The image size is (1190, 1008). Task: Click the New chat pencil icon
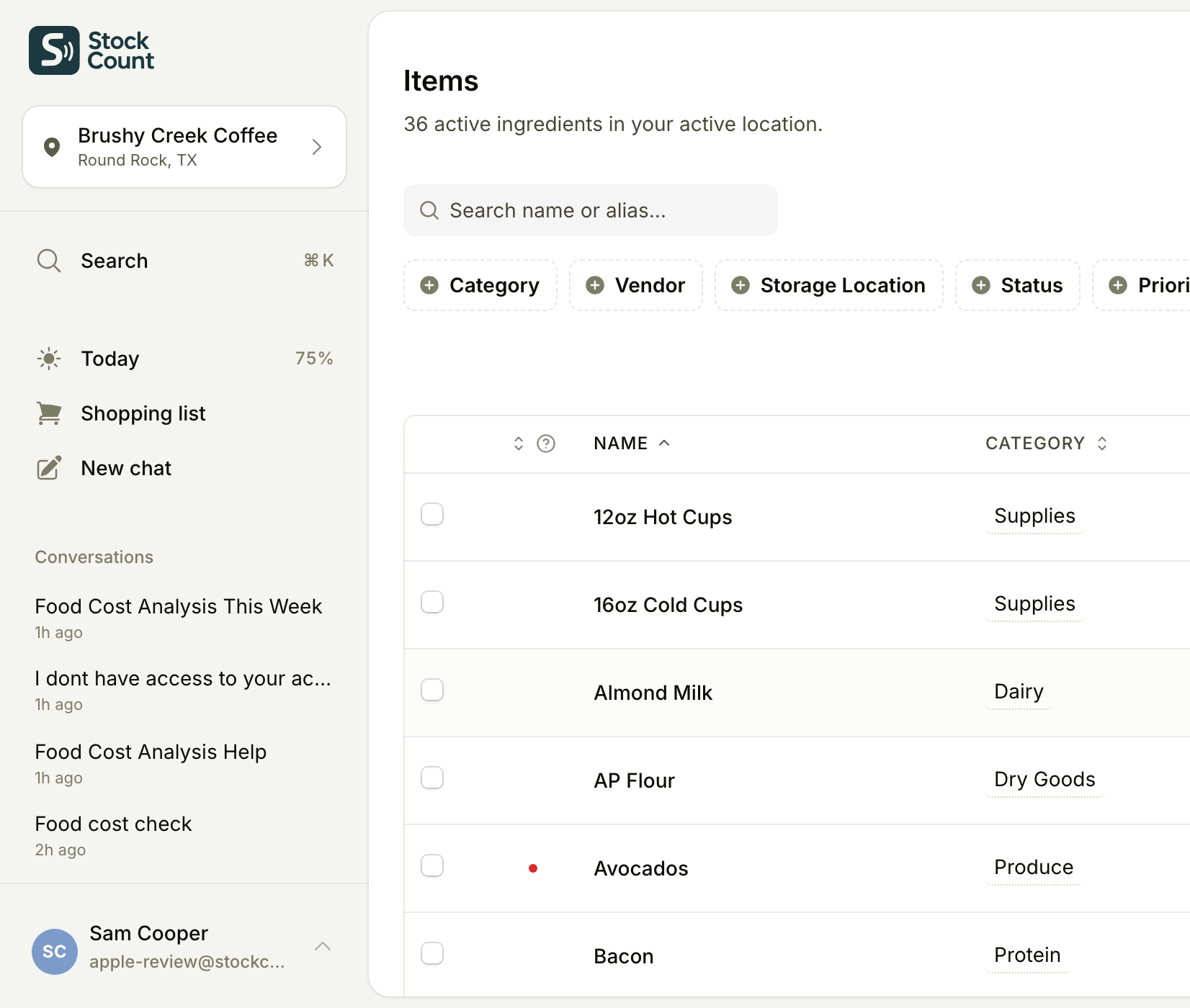coord(49,468)
